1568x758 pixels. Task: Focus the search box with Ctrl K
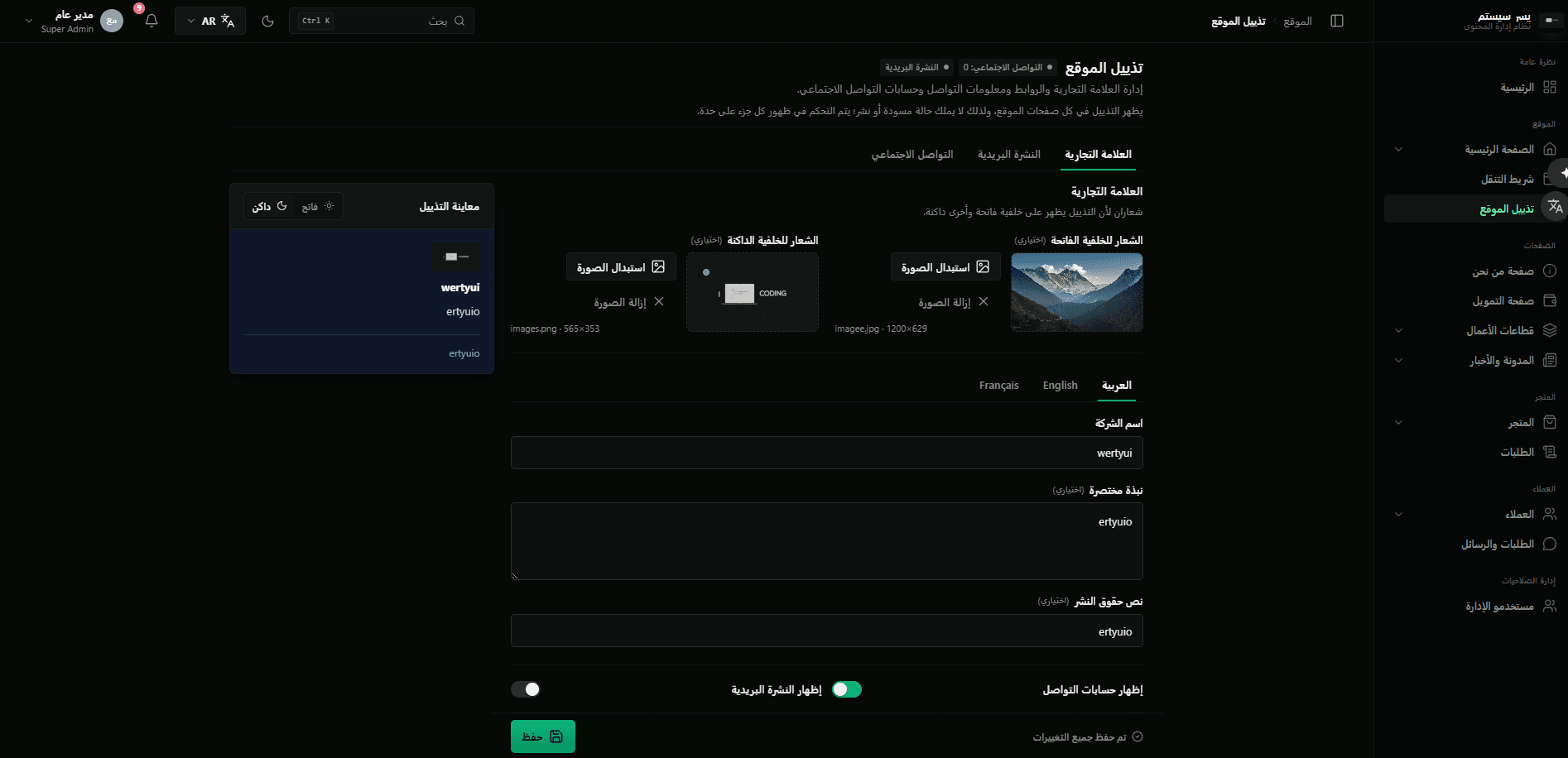coord(382,21)
